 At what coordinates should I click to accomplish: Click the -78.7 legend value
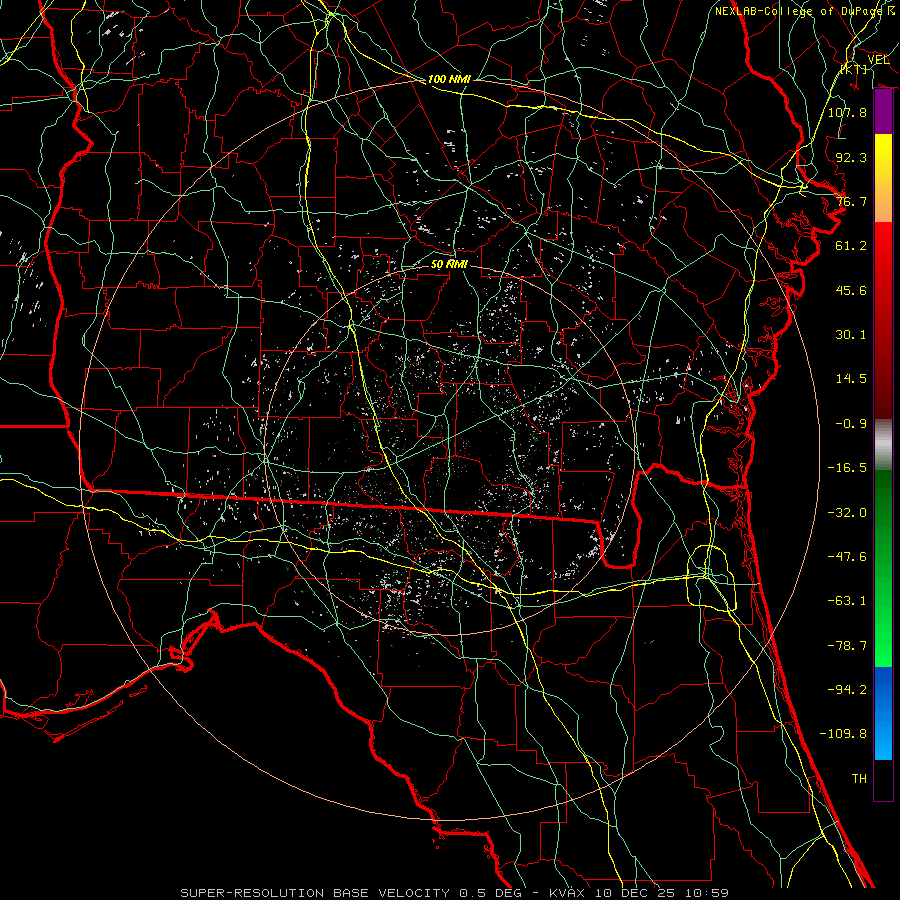pyautogui.click(x=847, y=646)
